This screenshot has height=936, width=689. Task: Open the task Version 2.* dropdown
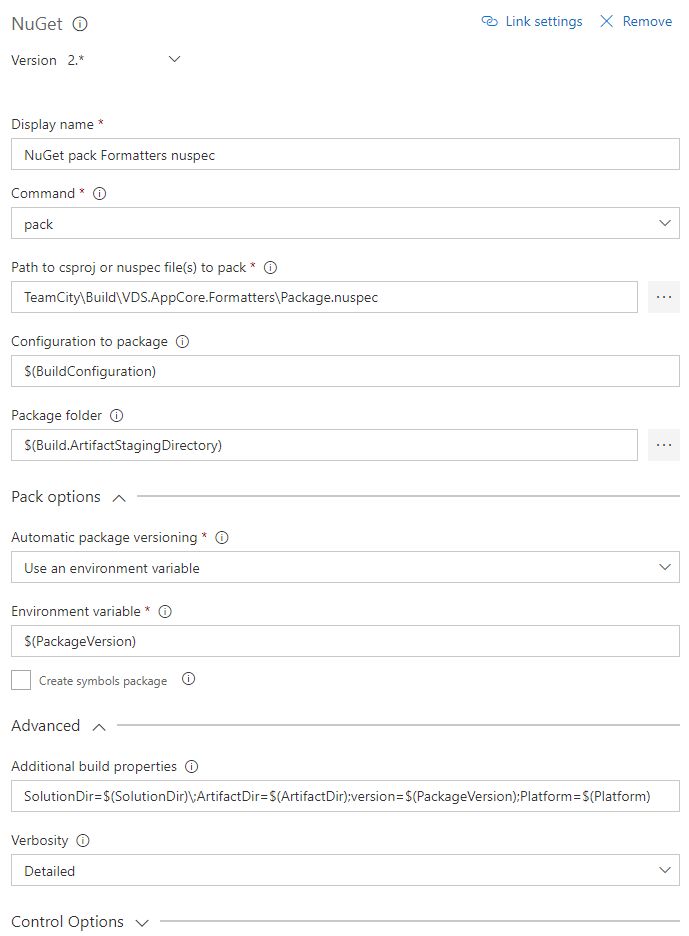[x=174, y=60]
